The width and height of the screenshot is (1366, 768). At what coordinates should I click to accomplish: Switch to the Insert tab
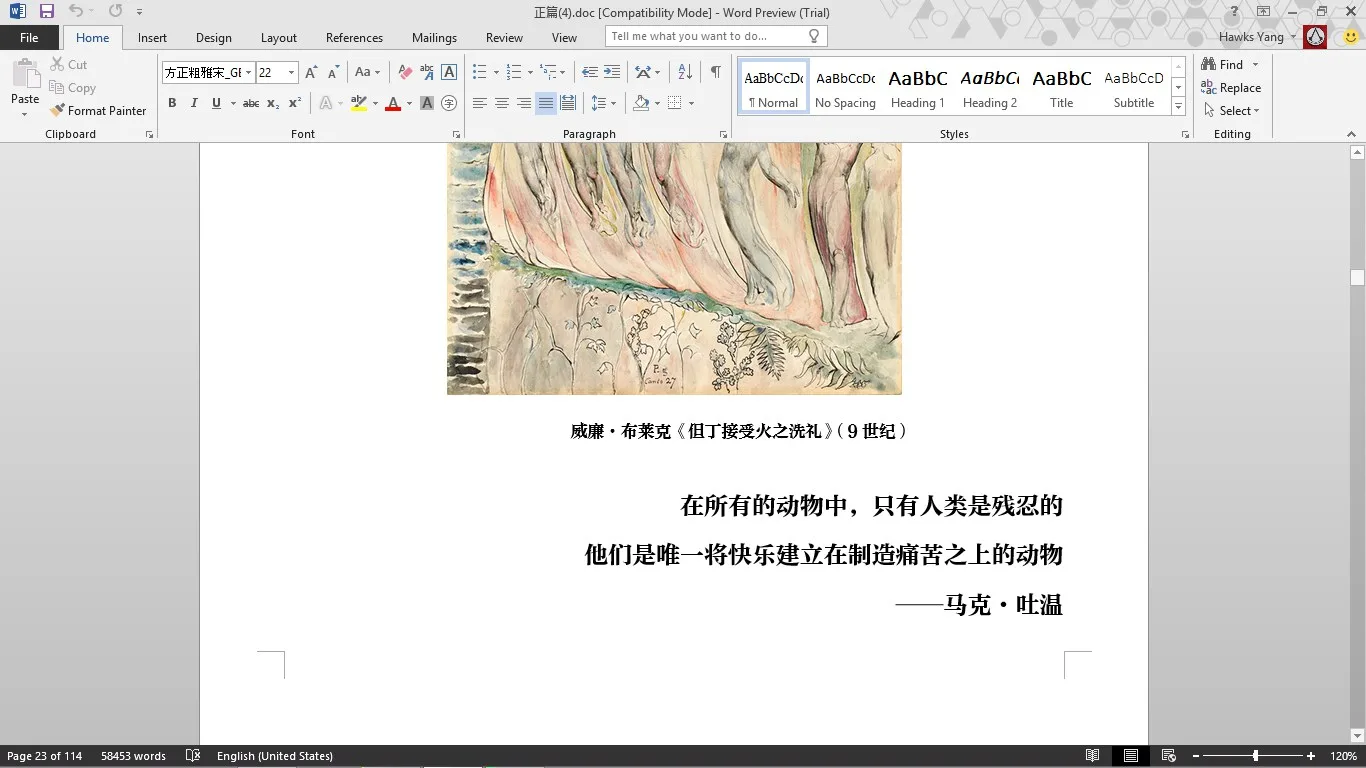(x=152, y=37)
